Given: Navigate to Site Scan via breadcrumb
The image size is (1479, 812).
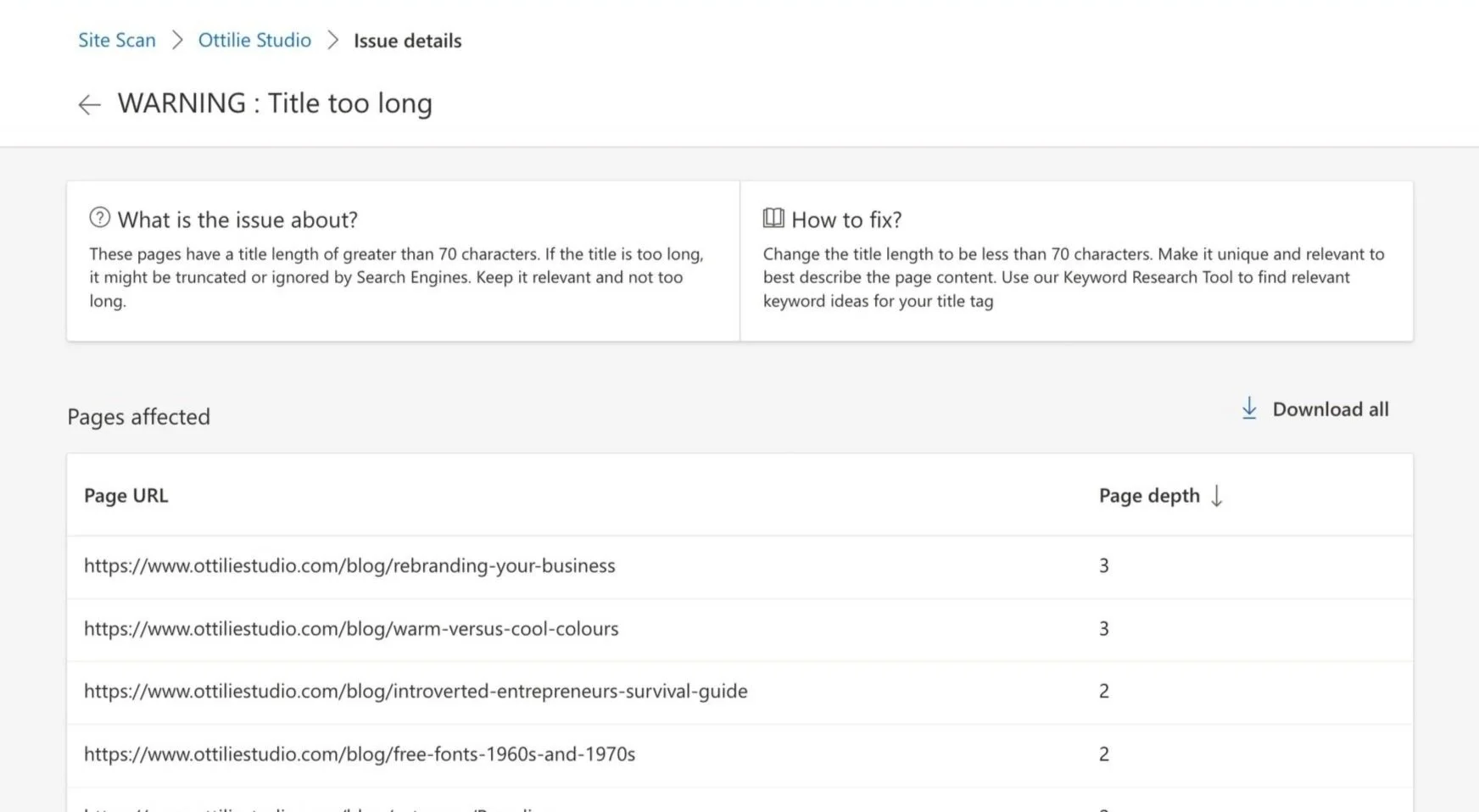Looking at the screenshot, I should 116,40.
